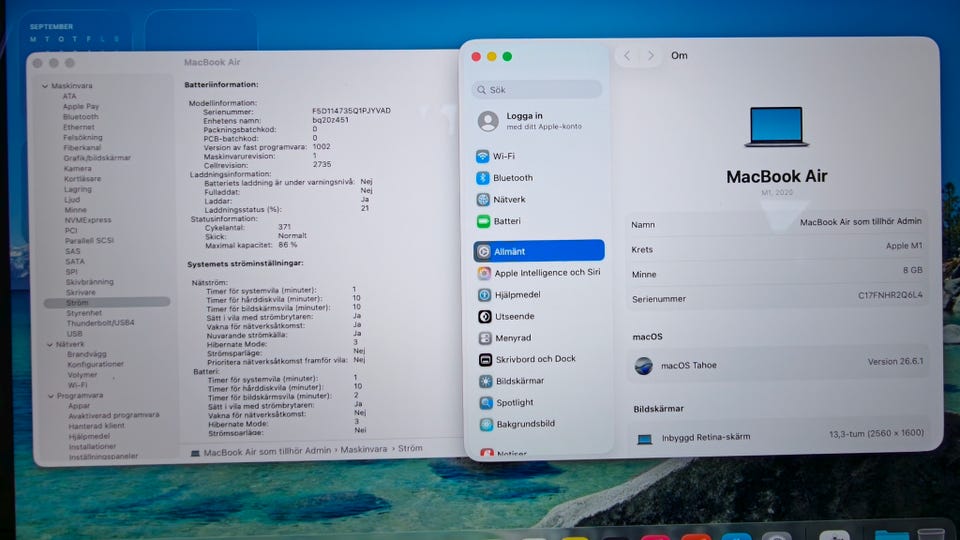Click MacBook Air som tillhör Admin path item
Viewport: 960px width, 540px height.
[x=267, y=451]
